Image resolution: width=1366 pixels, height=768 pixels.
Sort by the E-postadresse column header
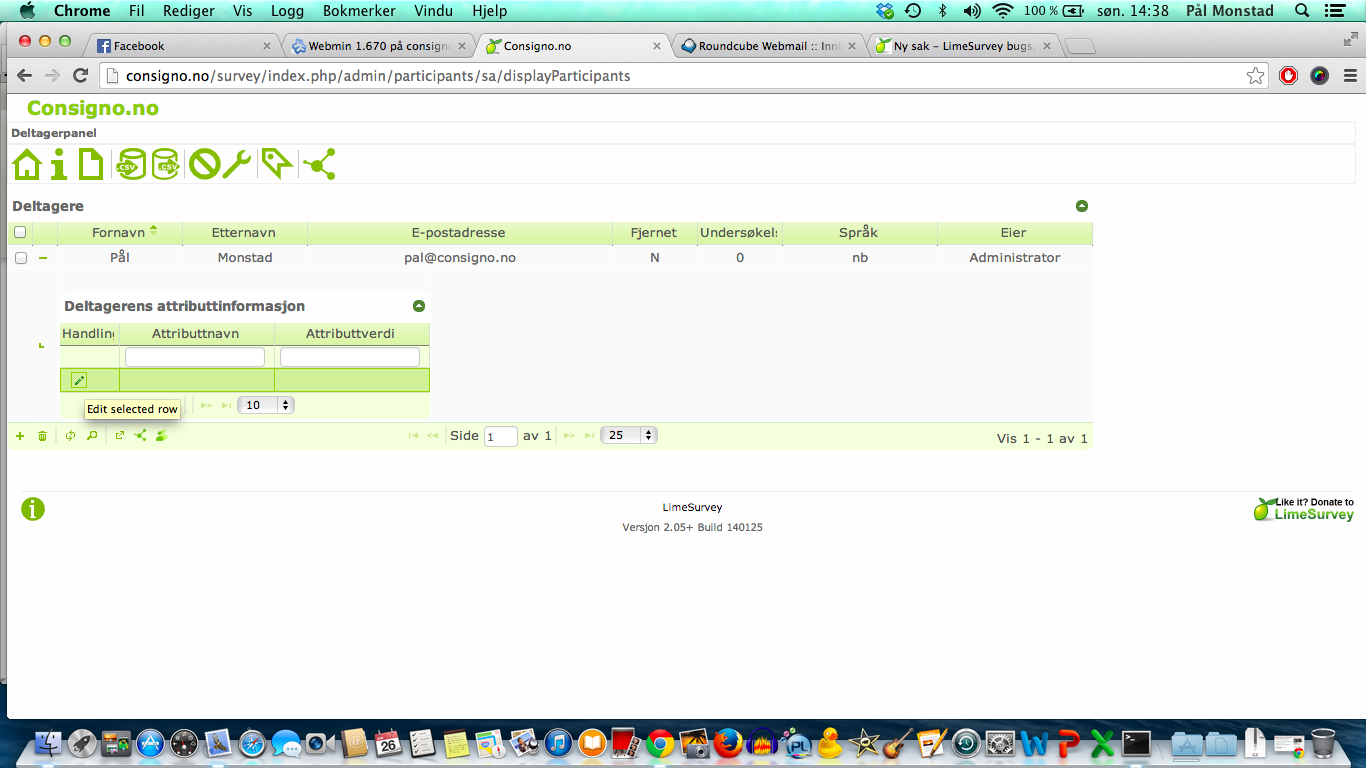(459, 232)
